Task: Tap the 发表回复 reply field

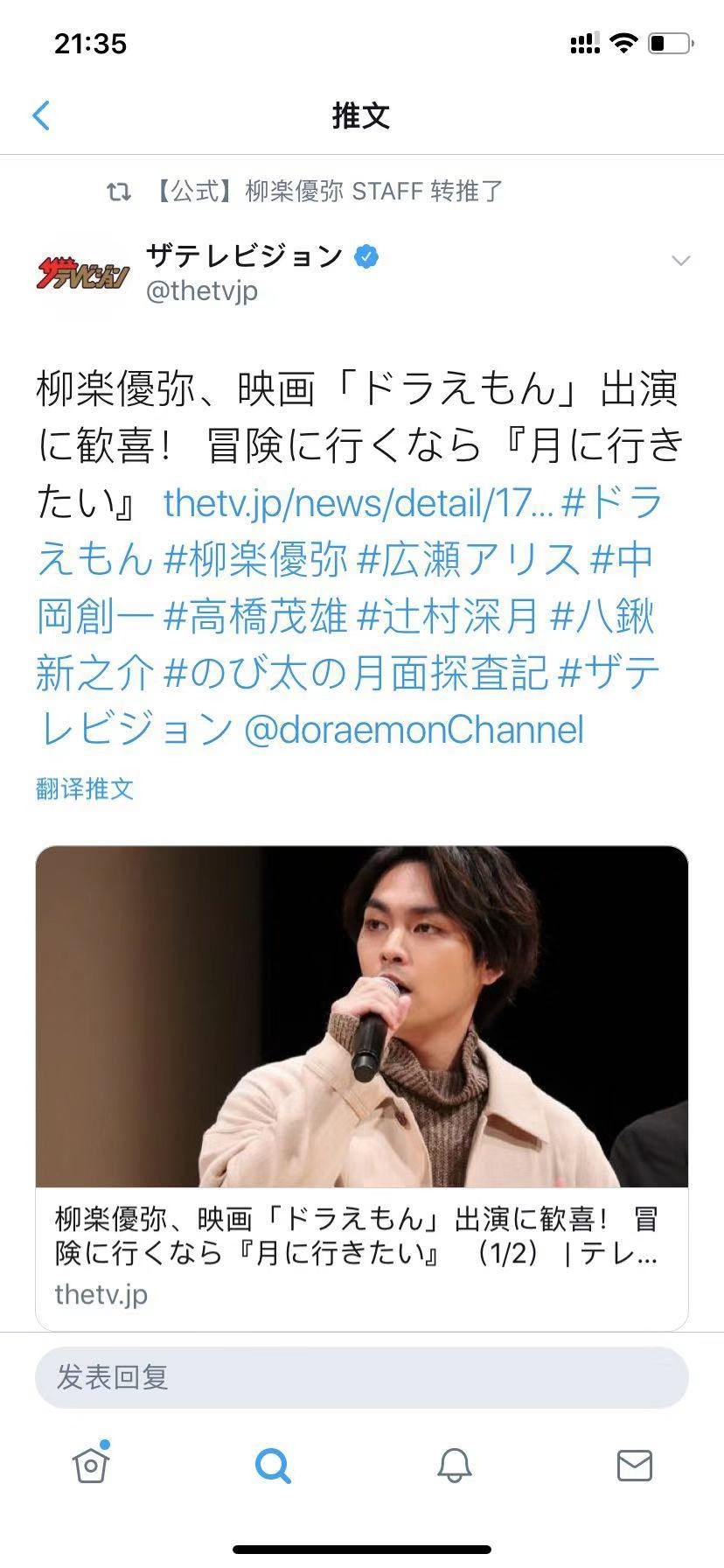Action: 362,1377
